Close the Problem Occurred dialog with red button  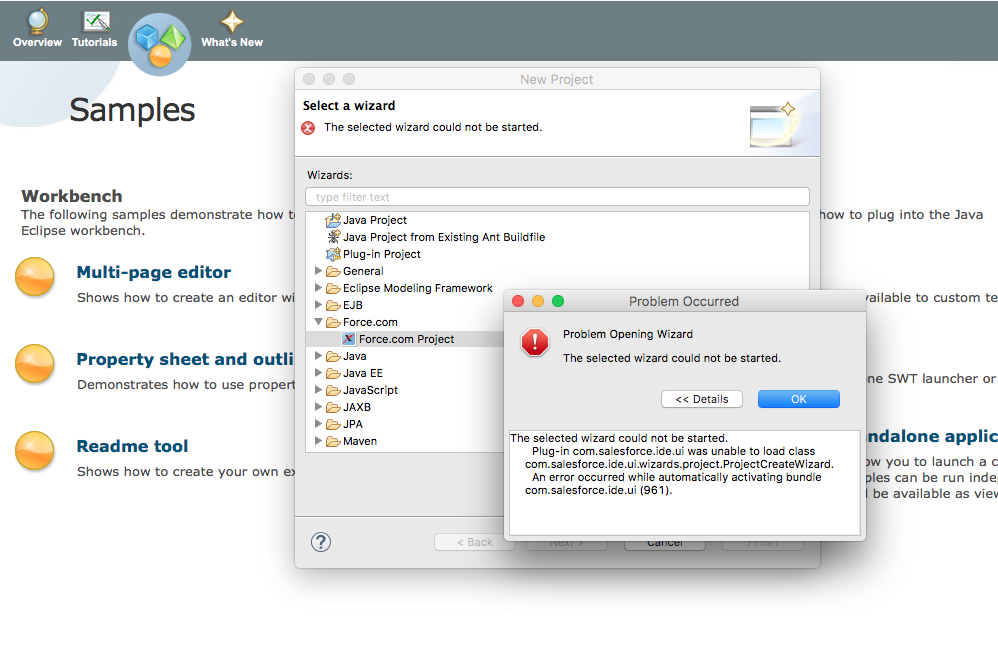coord(518,301)
